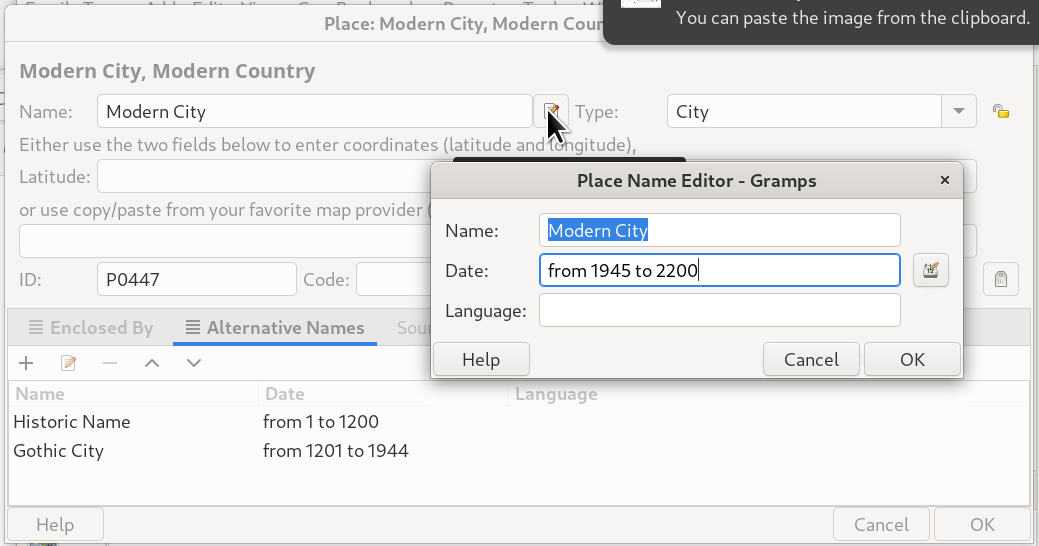Switch to the Enclosed By tab
1039x546 pixels.
pos(91,328)
